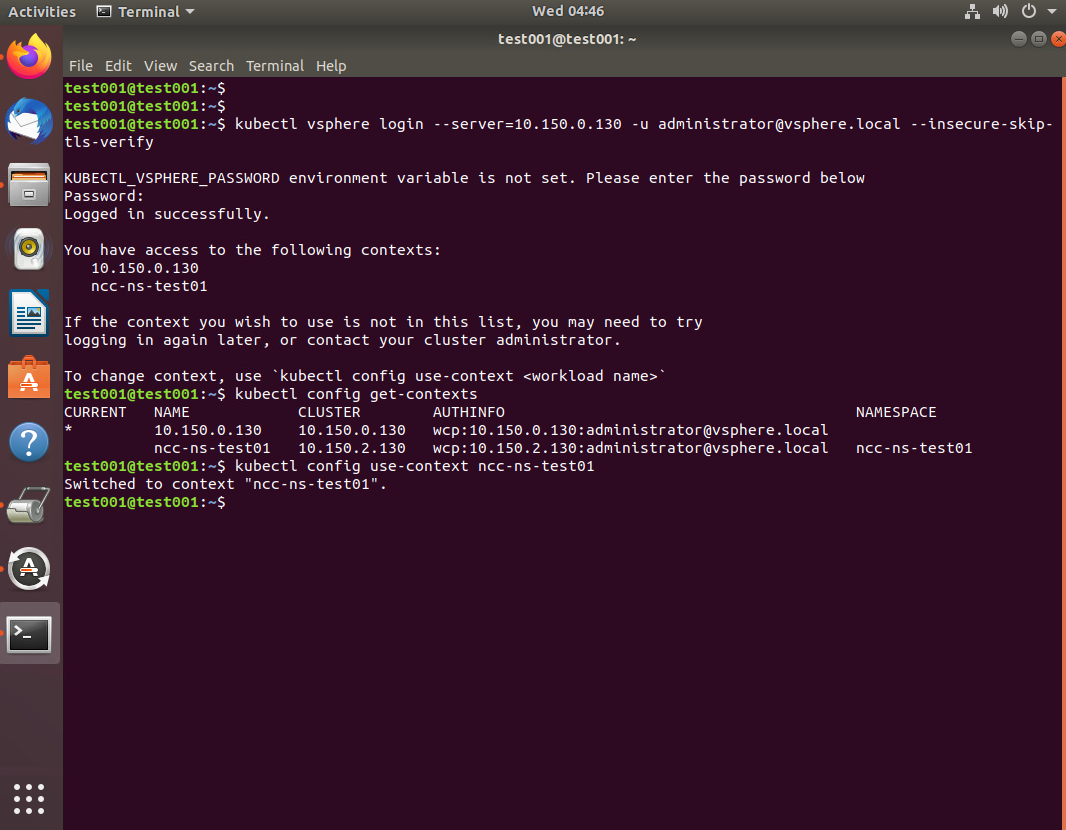This screenshot has height=830, width=1066.
Task: Open the Edit menu
Action: coord(118,66)
